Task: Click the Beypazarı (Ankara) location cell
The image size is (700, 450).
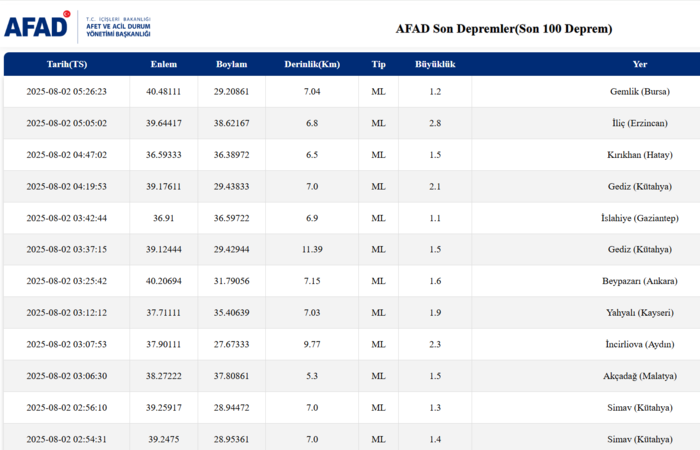Action: [640, 281]
